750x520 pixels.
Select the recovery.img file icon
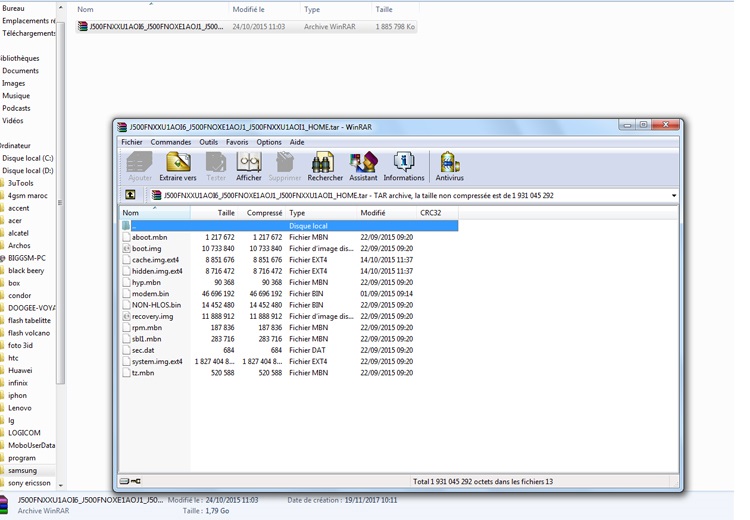(126, 316)
